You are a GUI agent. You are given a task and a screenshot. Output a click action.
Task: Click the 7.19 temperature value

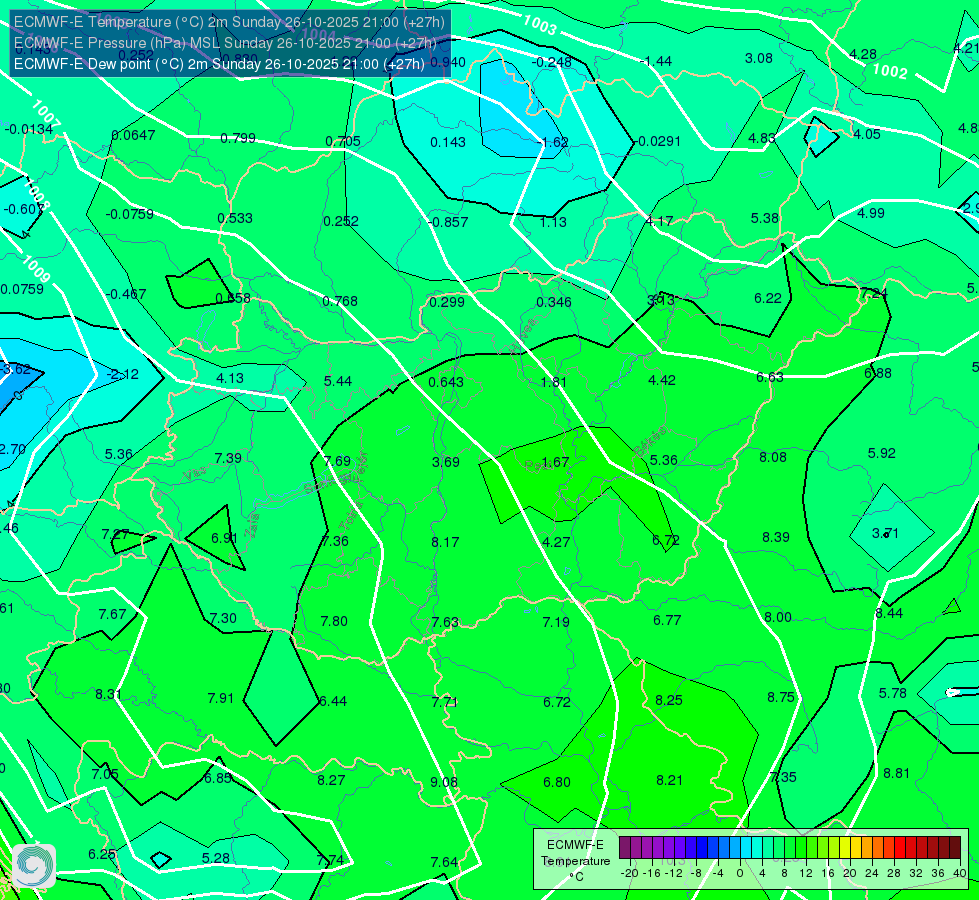coord(556,622)
